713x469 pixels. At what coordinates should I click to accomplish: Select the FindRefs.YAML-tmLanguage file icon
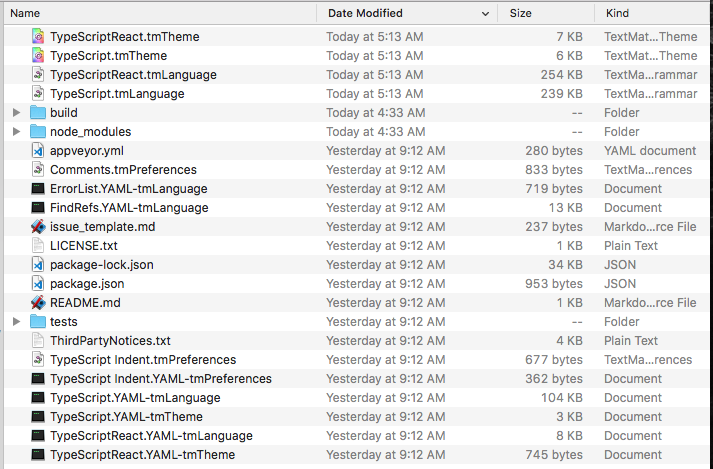38,208
